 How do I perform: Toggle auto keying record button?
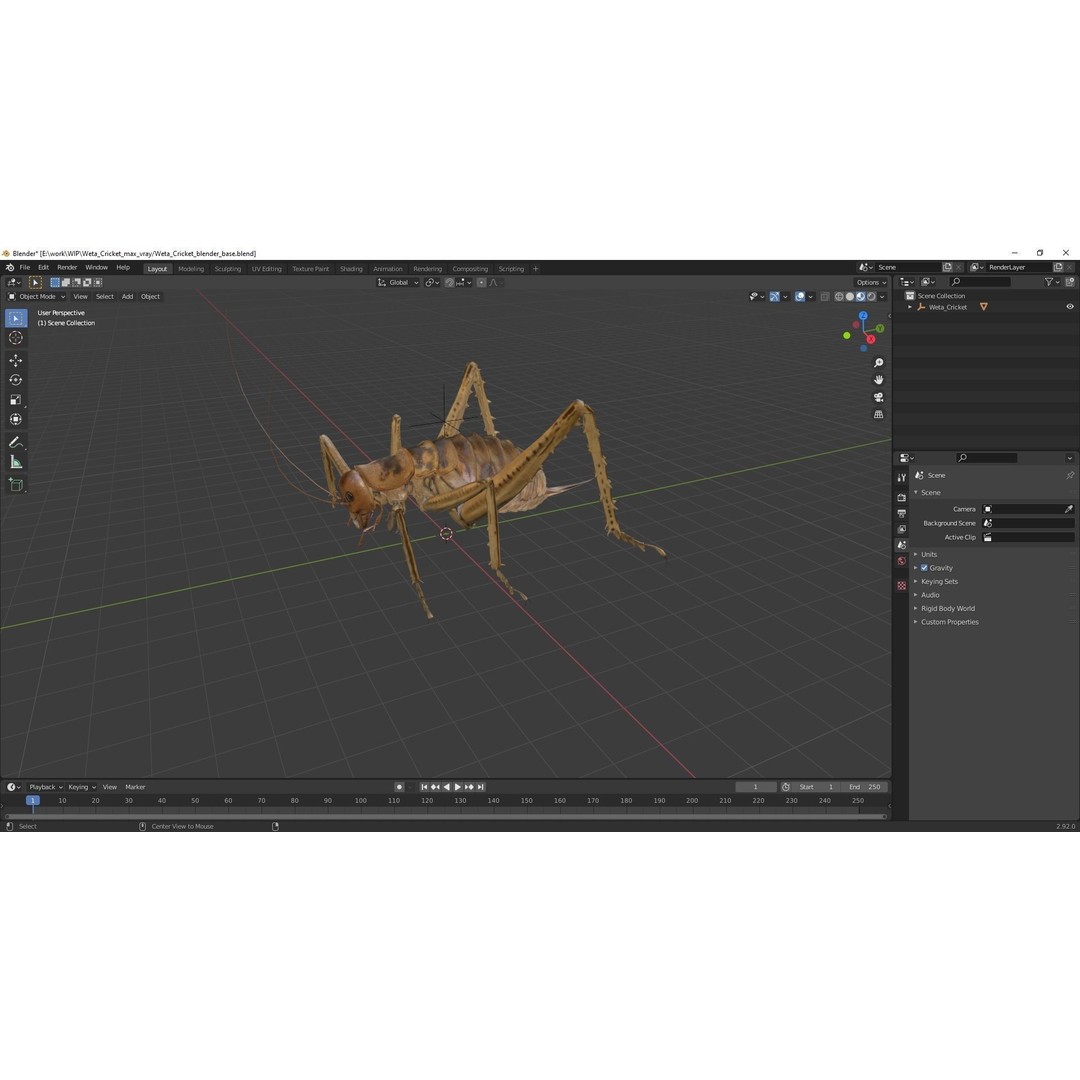[399, 787]
